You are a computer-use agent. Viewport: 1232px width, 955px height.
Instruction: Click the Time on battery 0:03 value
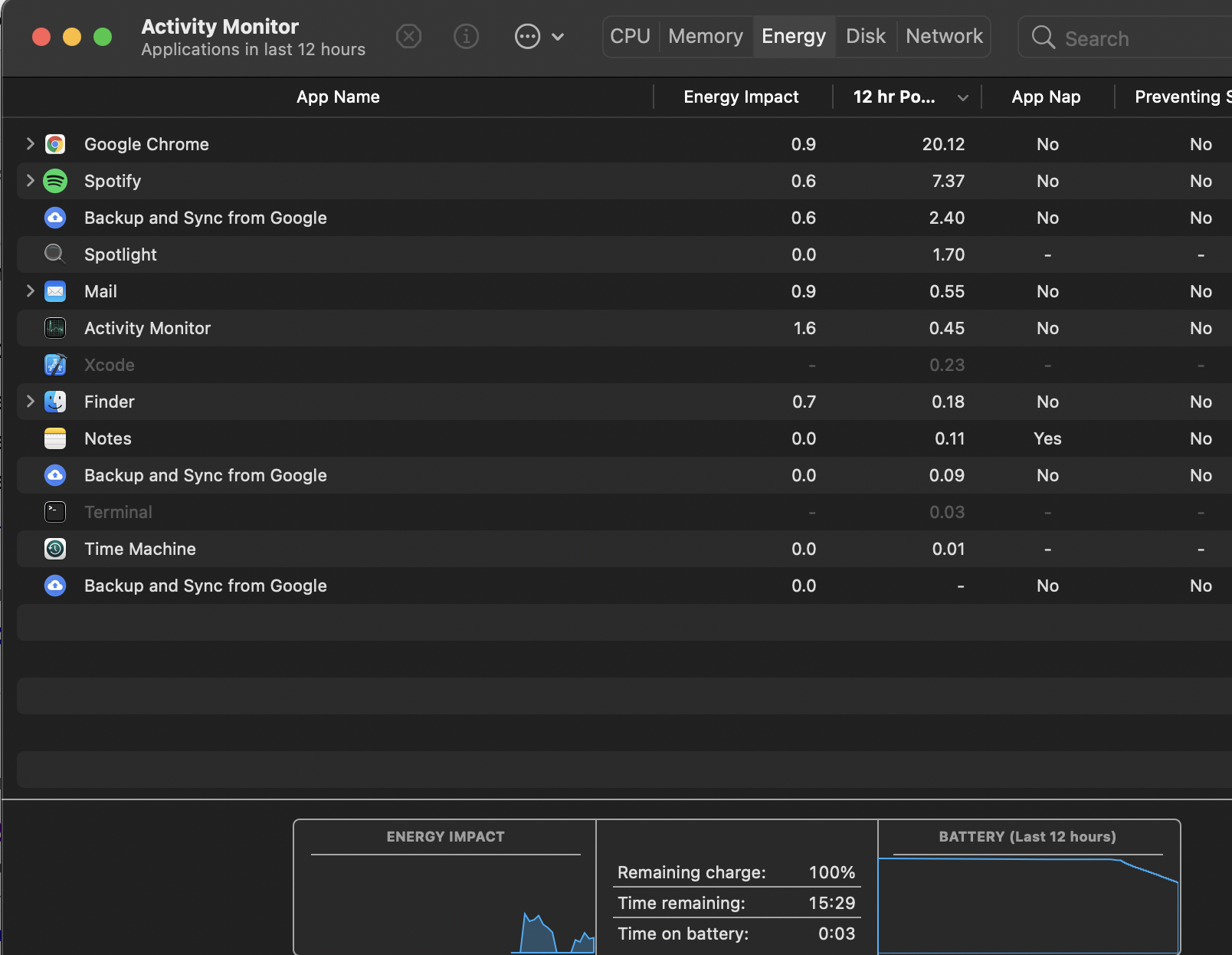837,934
